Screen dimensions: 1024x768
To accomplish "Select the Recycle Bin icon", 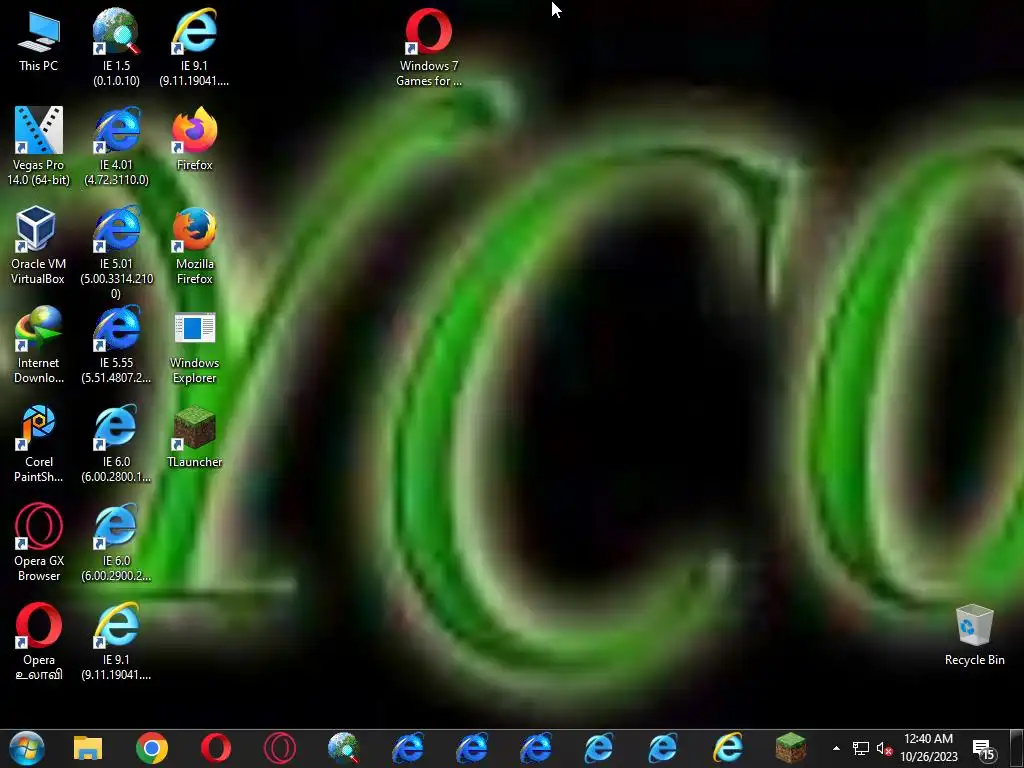I will tap(974, 635).
